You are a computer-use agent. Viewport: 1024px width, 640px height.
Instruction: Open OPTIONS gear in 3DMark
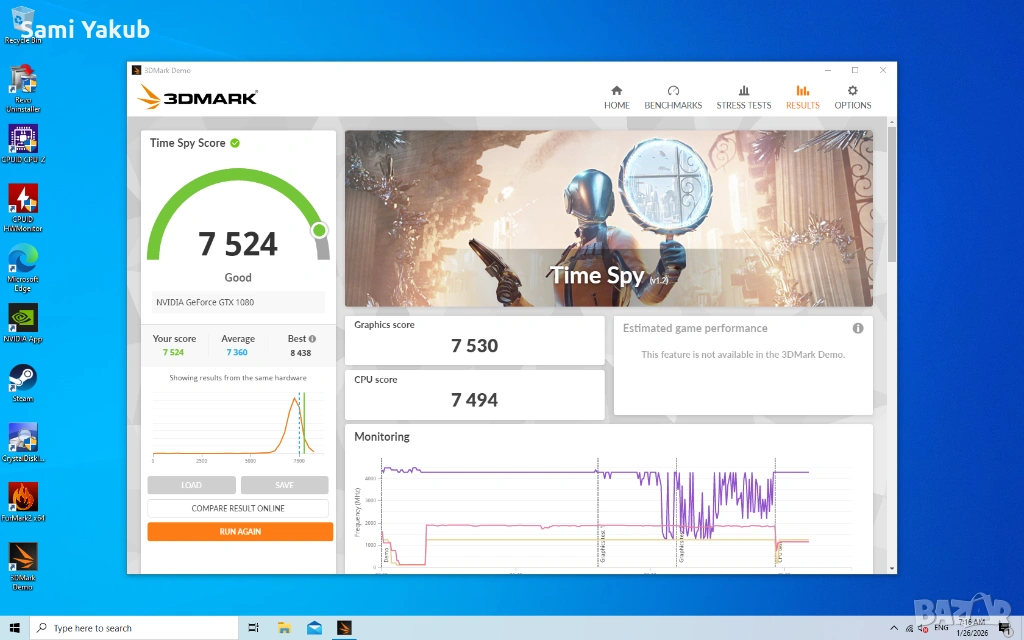click(x=852, y=97)
